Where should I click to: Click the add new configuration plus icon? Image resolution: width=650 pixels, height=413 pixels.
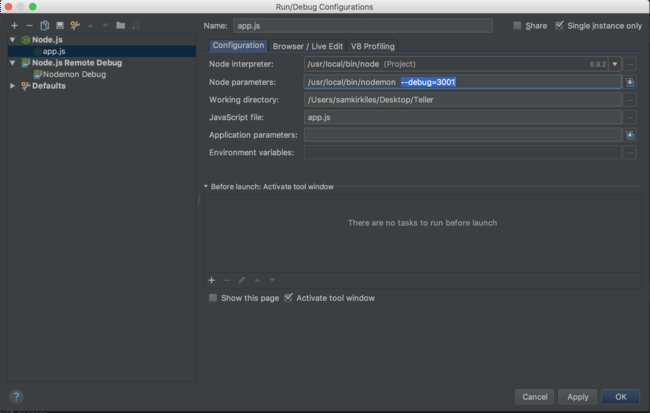(x=14, y=25)
